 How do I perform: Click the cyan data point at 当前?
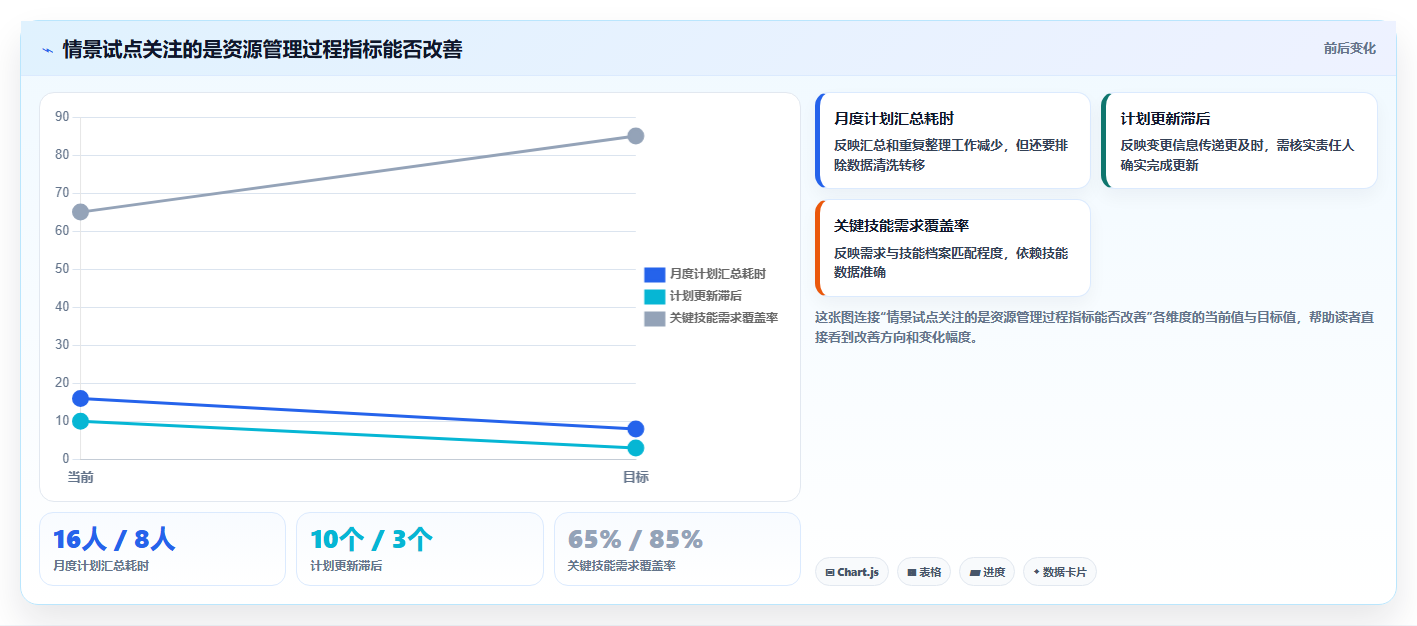pyautogui.click(x=81, y=421)
